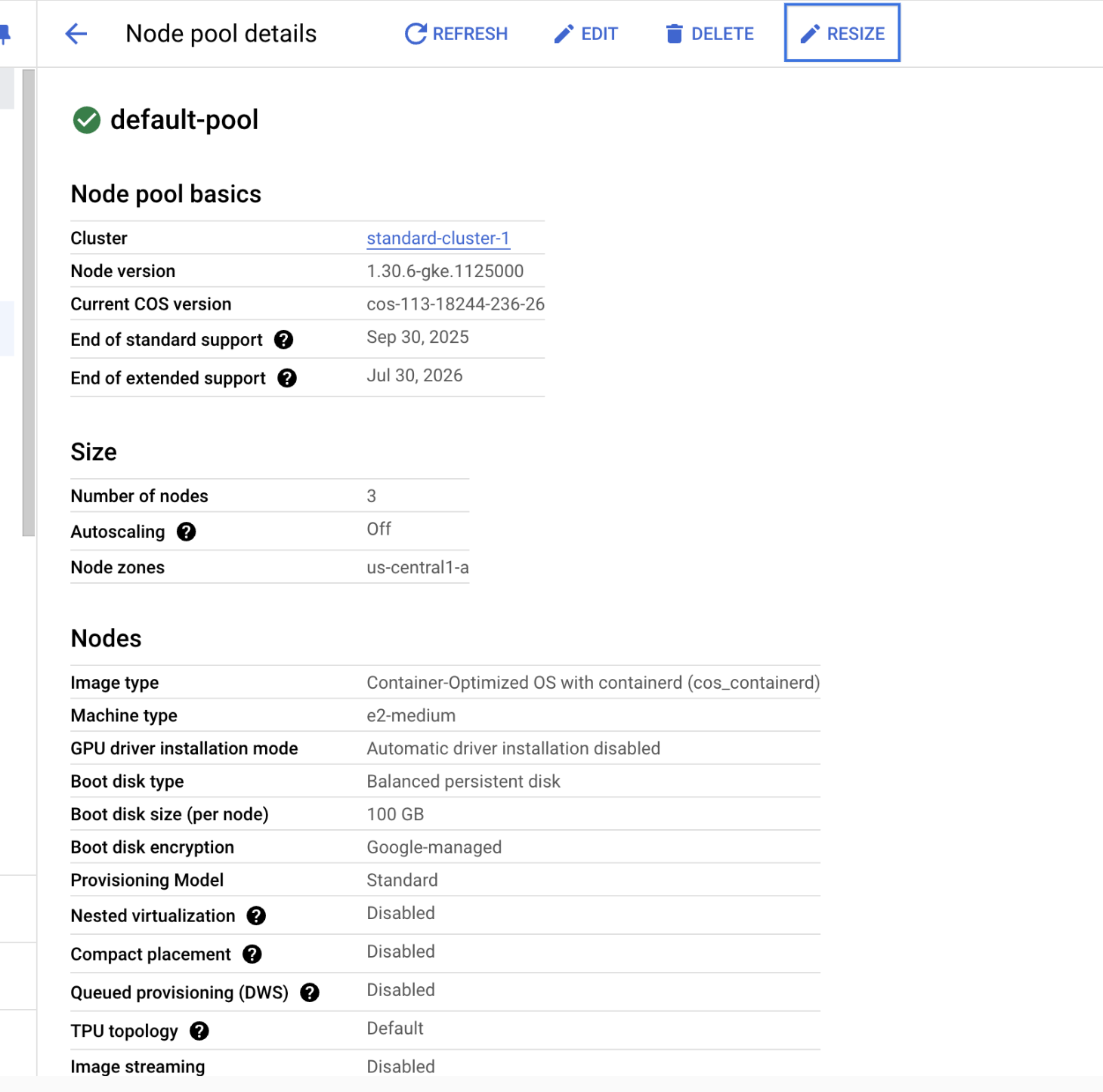Image resolution: width=1103 pixels, height=1092 pixels.
Task: Click Automatic driver installation disabled text
Action: pos(513,748)
